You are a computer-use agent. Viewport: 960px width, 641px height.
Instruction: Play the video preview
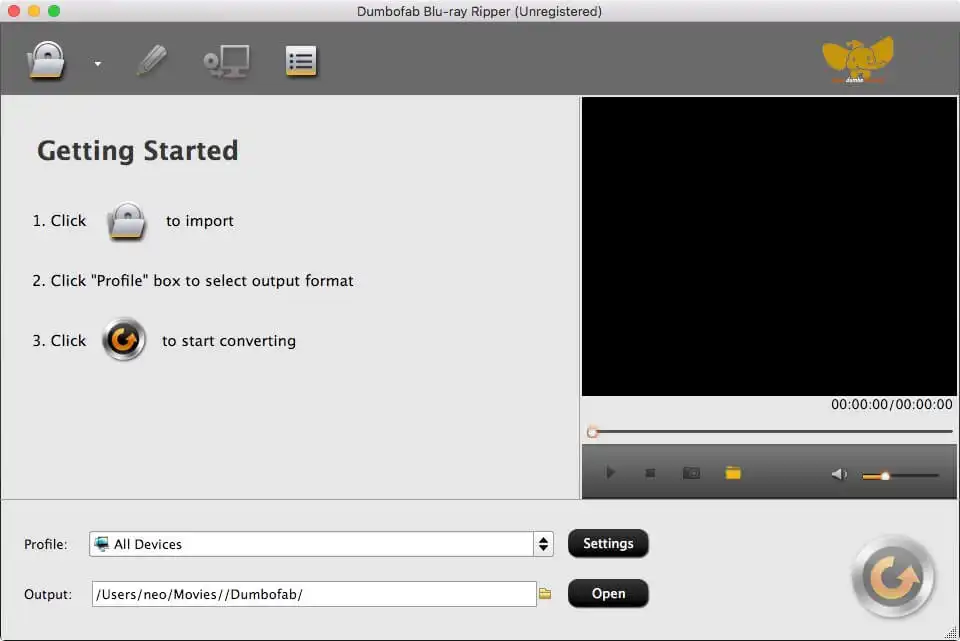(x=610, y=472)
